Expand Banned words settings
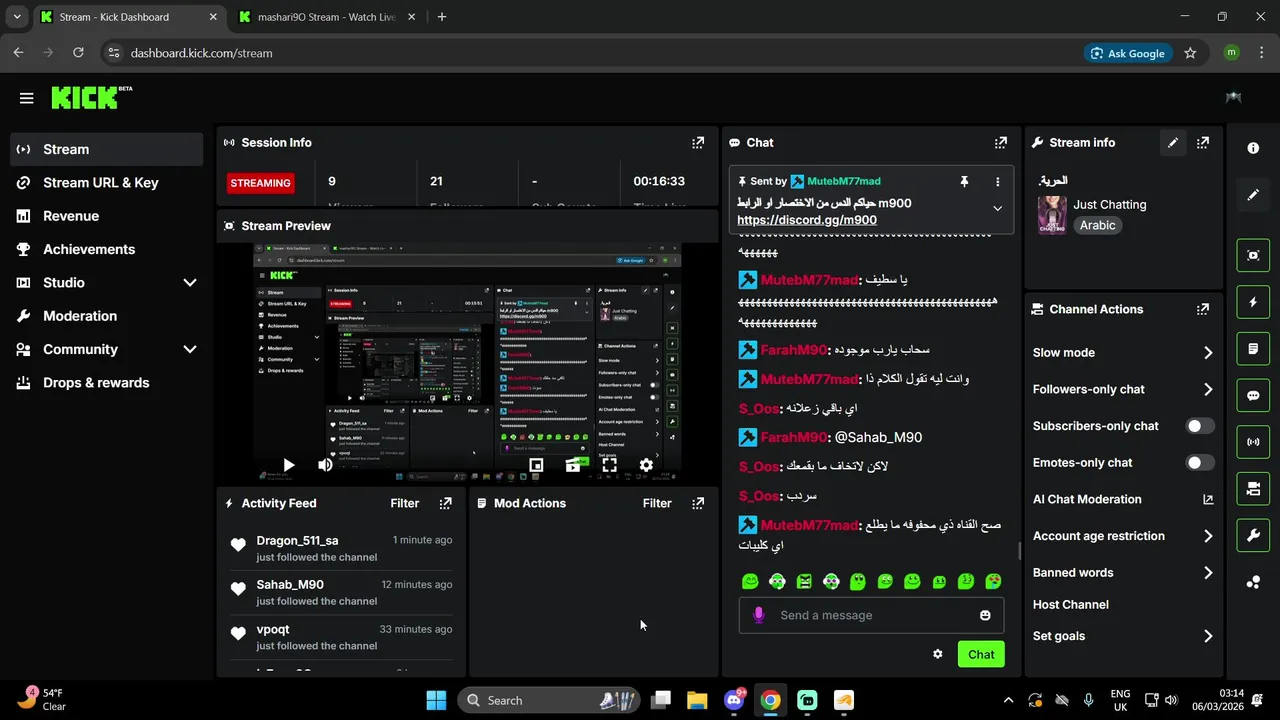This screenshot has height=720, width=1280. tap(1208, 573)
